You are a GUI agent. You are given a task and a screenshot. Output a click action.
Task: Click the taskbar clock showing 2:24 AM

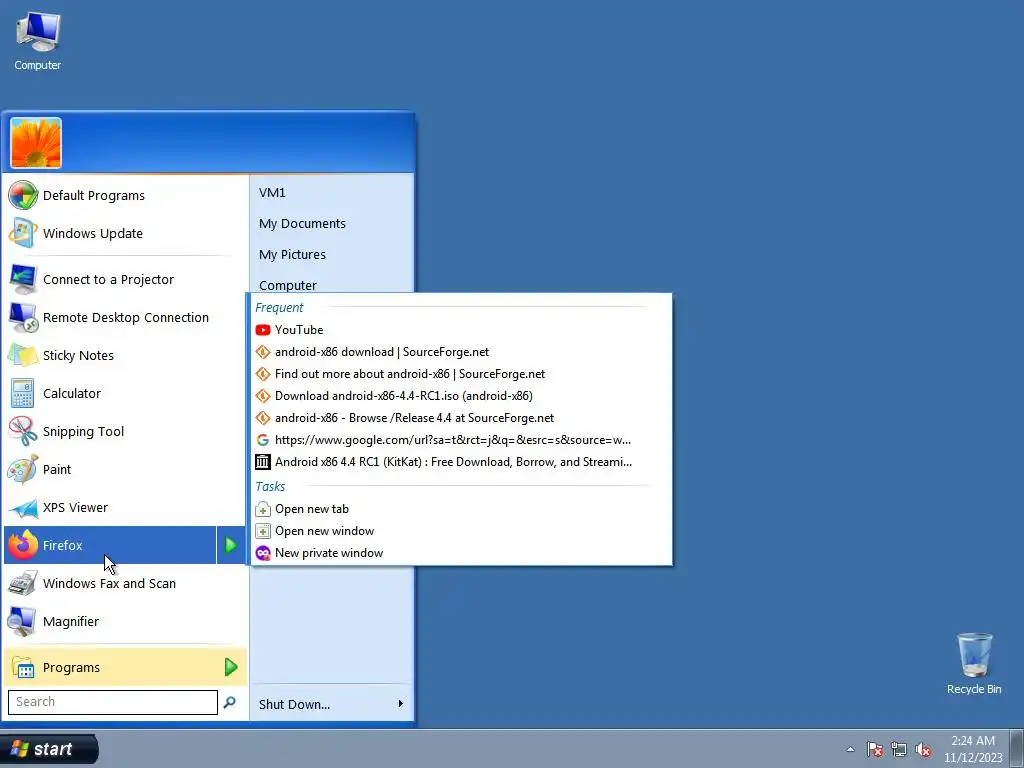[973, 749]
